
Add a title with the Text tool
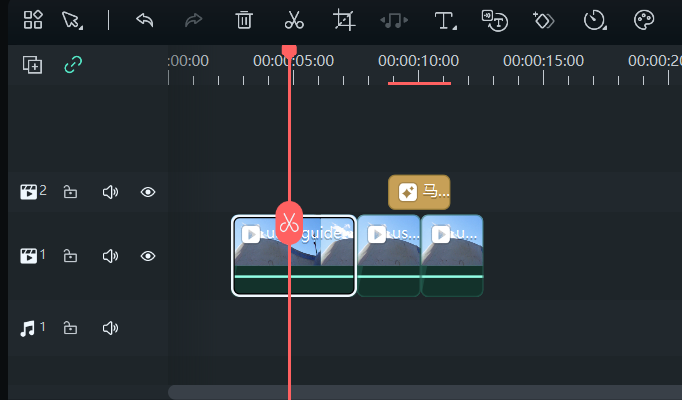(x=444, y=20)
